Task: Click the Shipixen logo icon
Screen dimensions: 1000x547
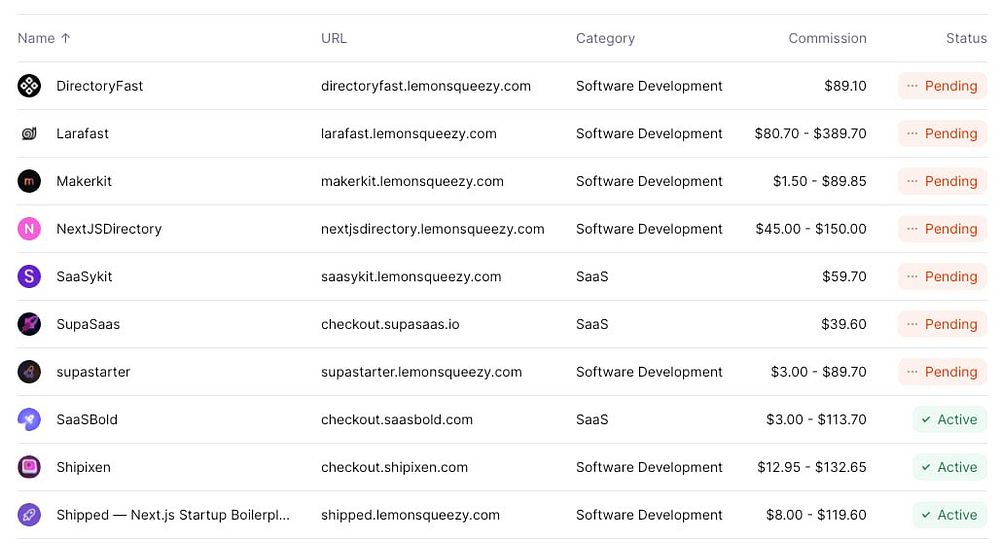Action: coord(29,467)
